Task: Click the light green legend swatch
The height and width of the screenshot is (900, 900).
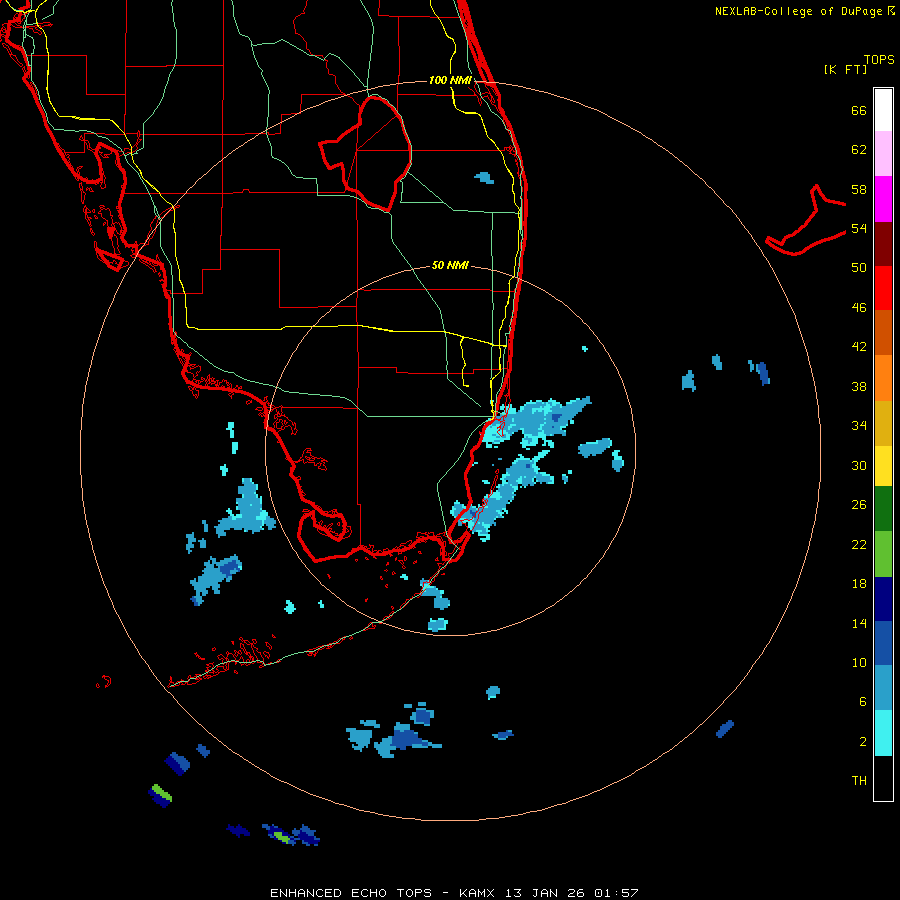Action: click(x=883, y=554)
